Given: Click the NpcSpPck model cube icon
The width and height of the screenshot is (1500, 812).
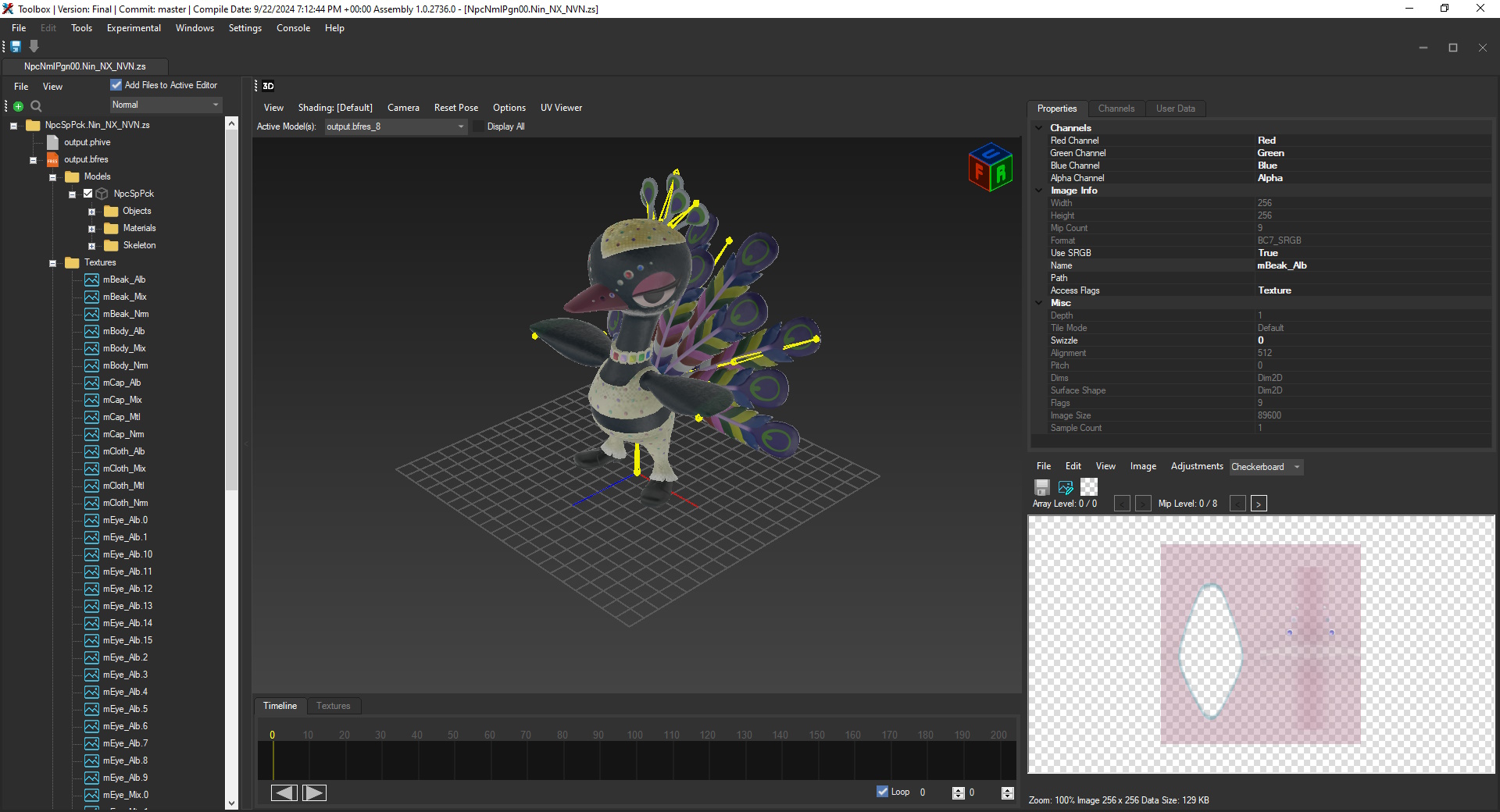Looking at the screenshot, I should (x=102, y=194).
